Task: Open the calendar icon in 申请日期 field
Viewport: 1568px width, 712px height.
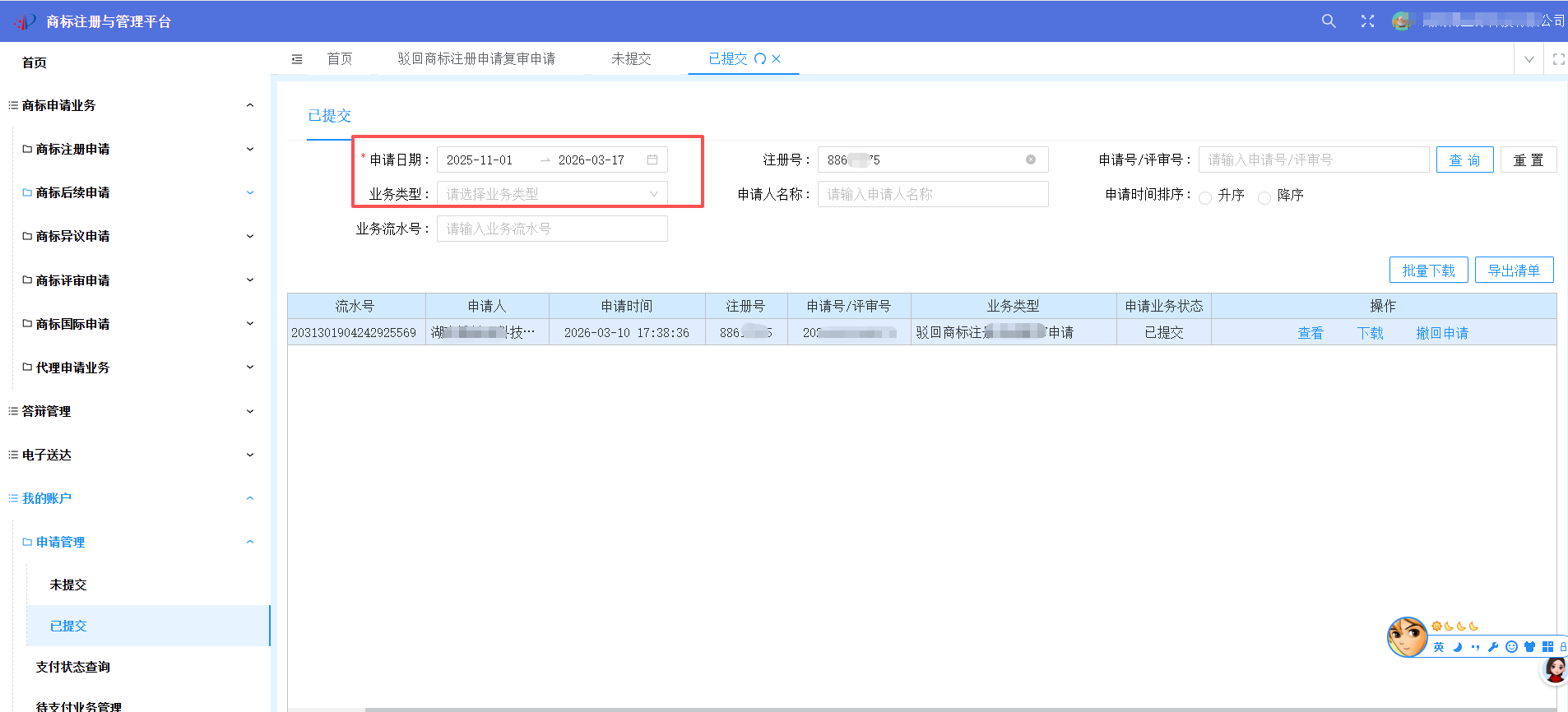Action: click(x=652, y=160)
